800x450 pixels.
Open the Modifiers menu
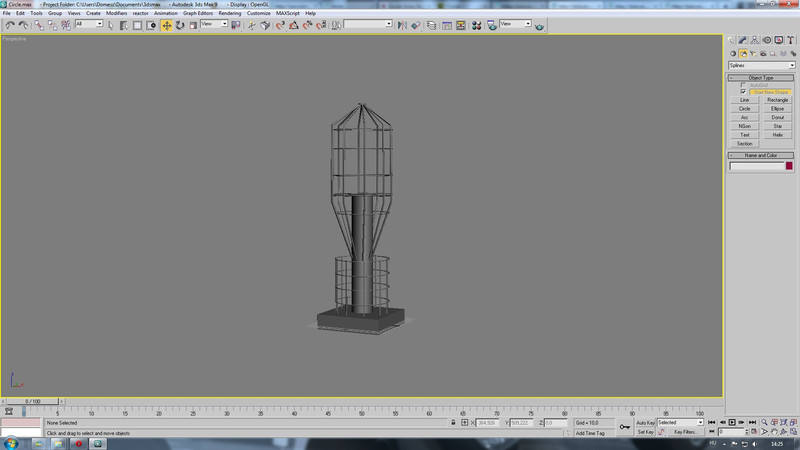[116, 13]
